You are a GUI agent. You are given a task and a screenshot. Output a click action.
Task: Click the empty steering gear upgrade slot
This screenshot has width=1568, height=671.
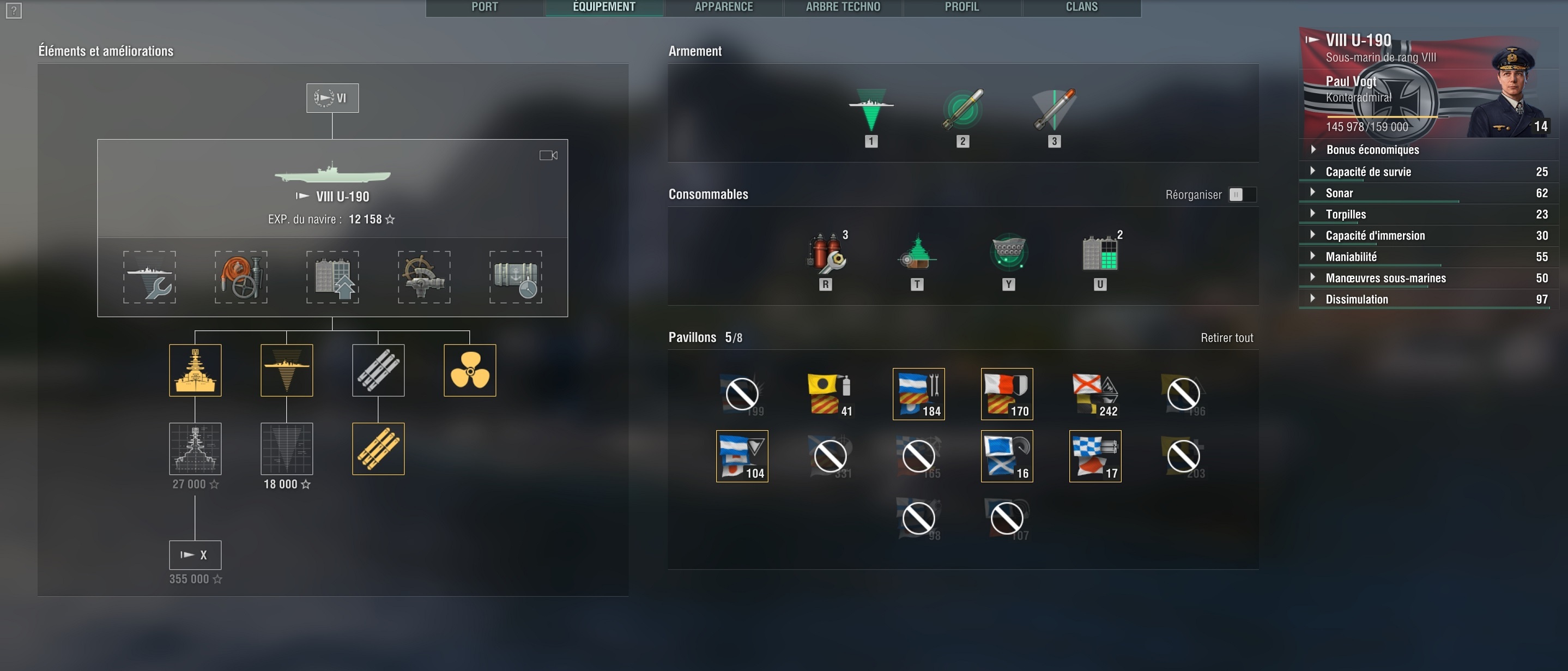(423, 277)
